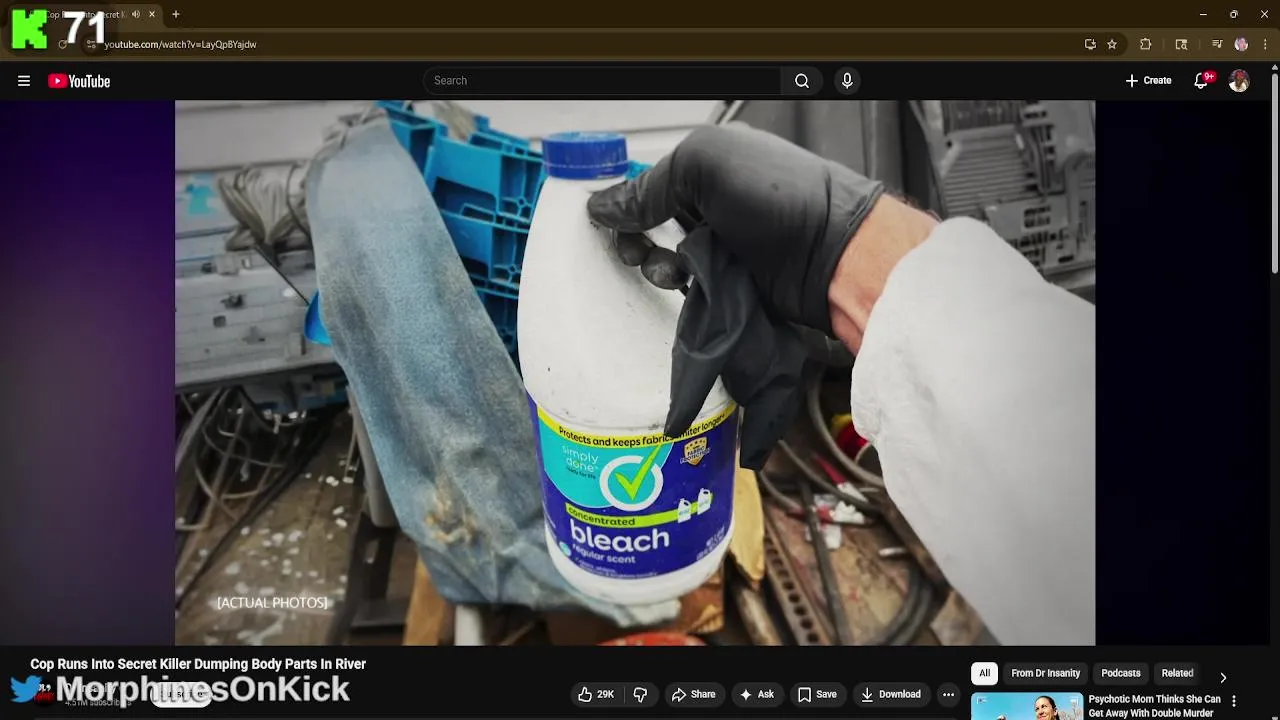This screenshot has height=720, width=1280.
Task: Open the YouTube guide hamburger menu
Action: [24, 81]
